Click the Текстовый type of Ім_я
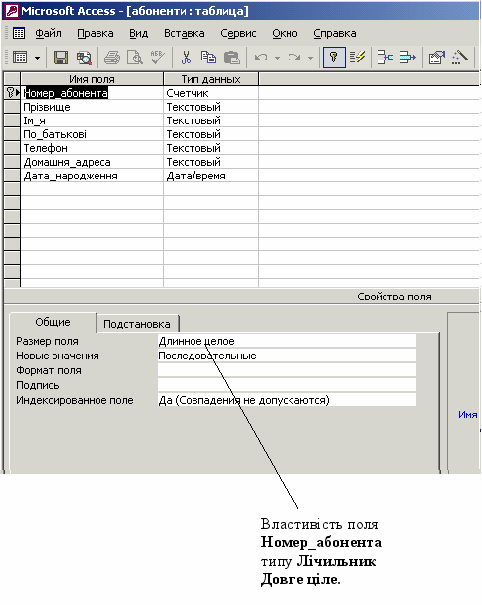The image size is (482, 605). (x=211, y=121)
